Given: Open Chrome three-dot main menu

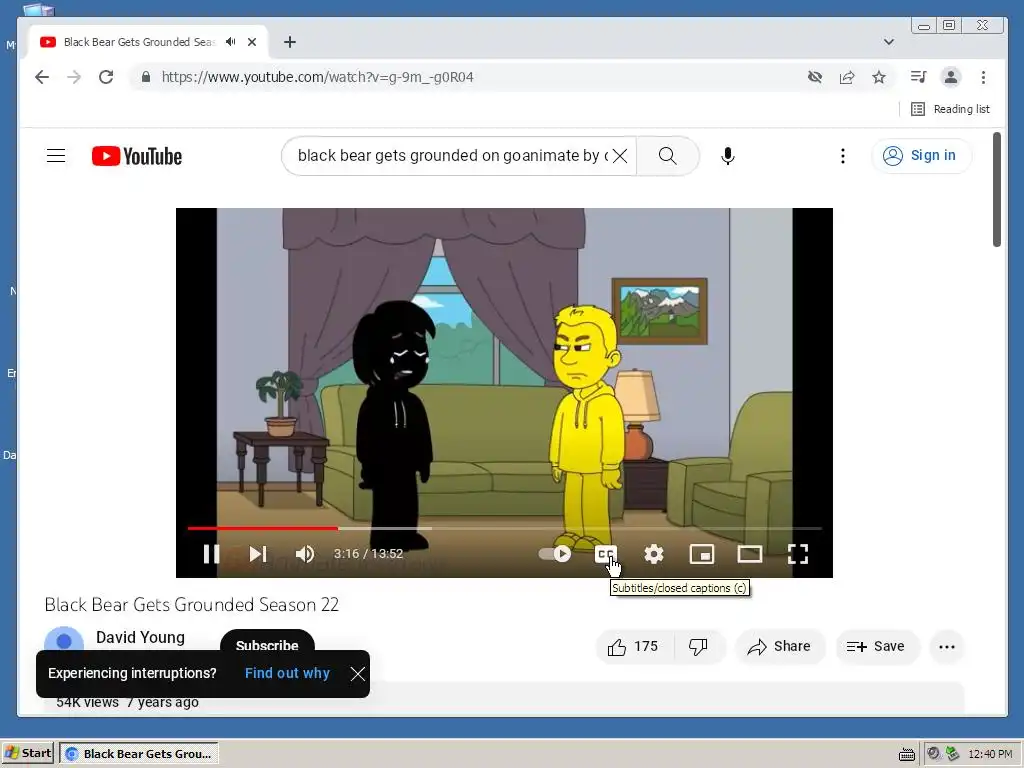Looking at the screenshot, I should 984,77.
